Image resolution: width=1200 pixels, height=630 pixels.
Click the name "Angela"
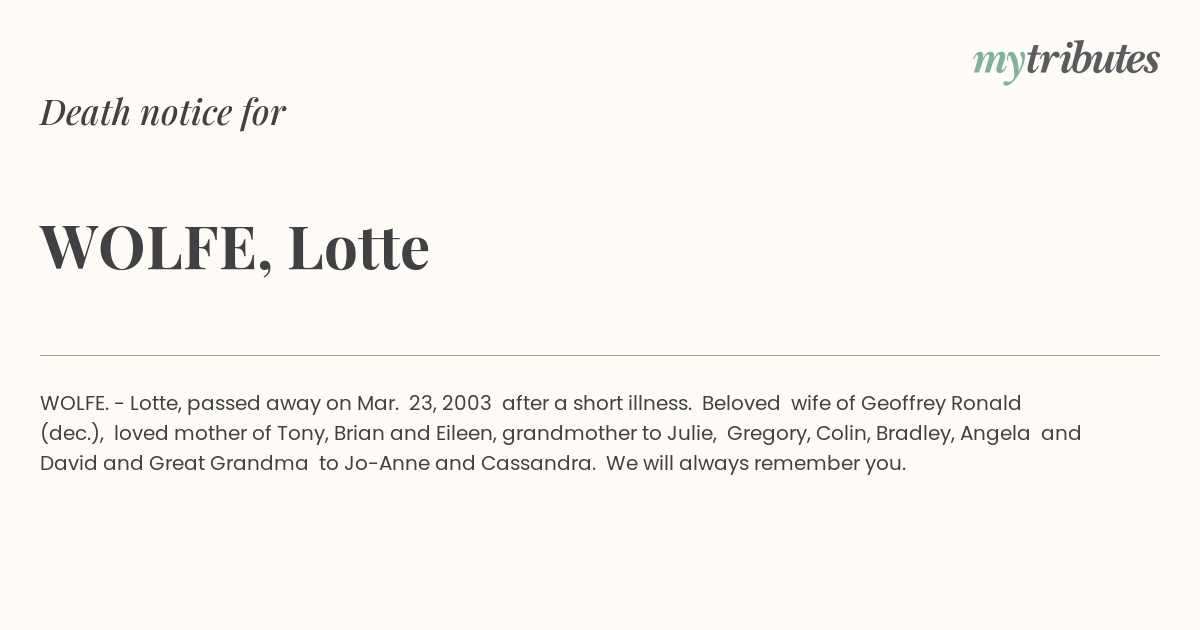coord(995,433)
